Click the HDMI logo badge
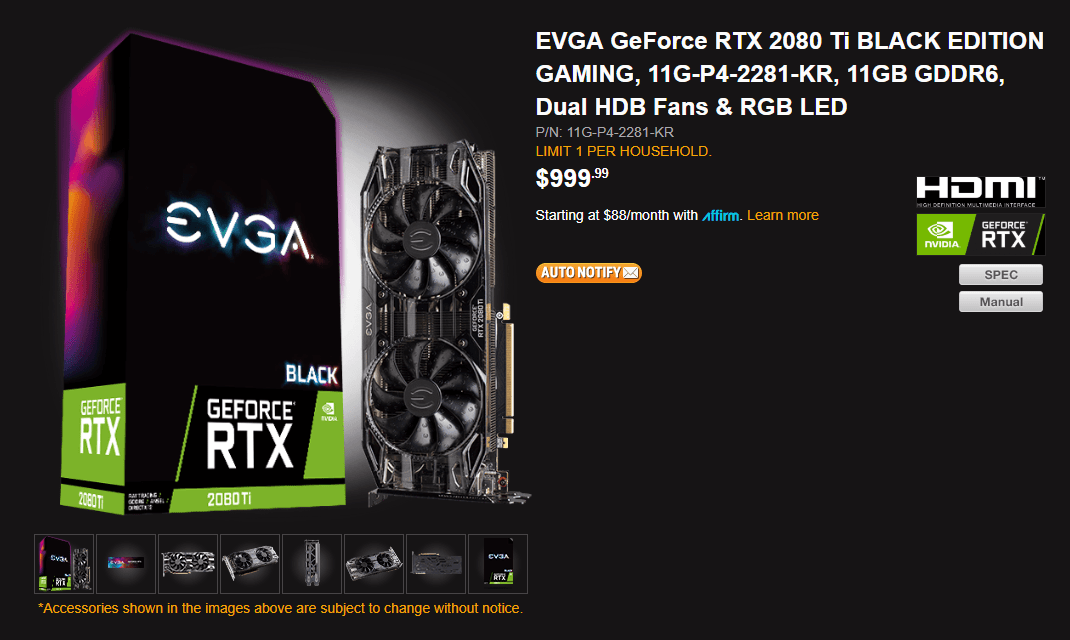This screenshot has width=1070, height=640. point(980,192)
